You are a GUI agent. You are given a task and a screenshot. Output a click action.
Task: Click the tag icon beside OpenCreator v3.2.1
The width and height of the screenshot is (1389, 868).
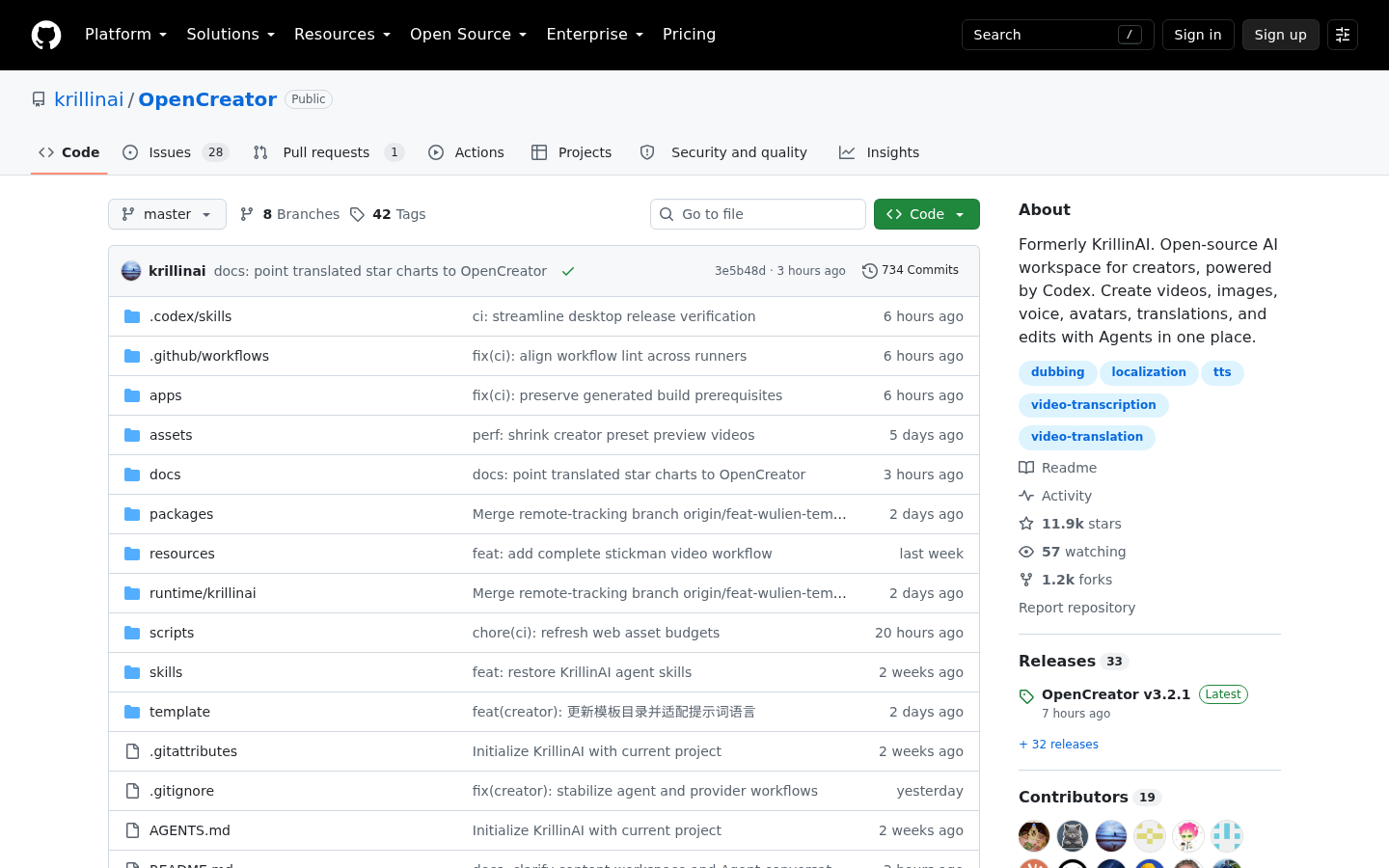tap(1026, 696)
